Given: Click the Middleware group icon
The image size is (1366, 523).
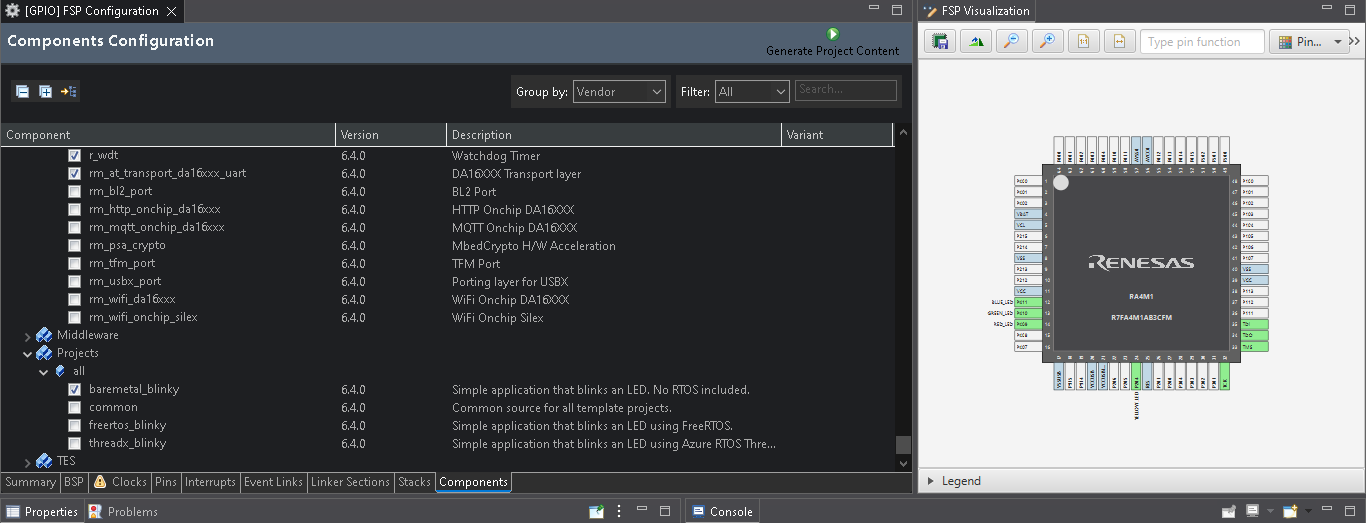Looking at the screenshot, I should 44,335.
